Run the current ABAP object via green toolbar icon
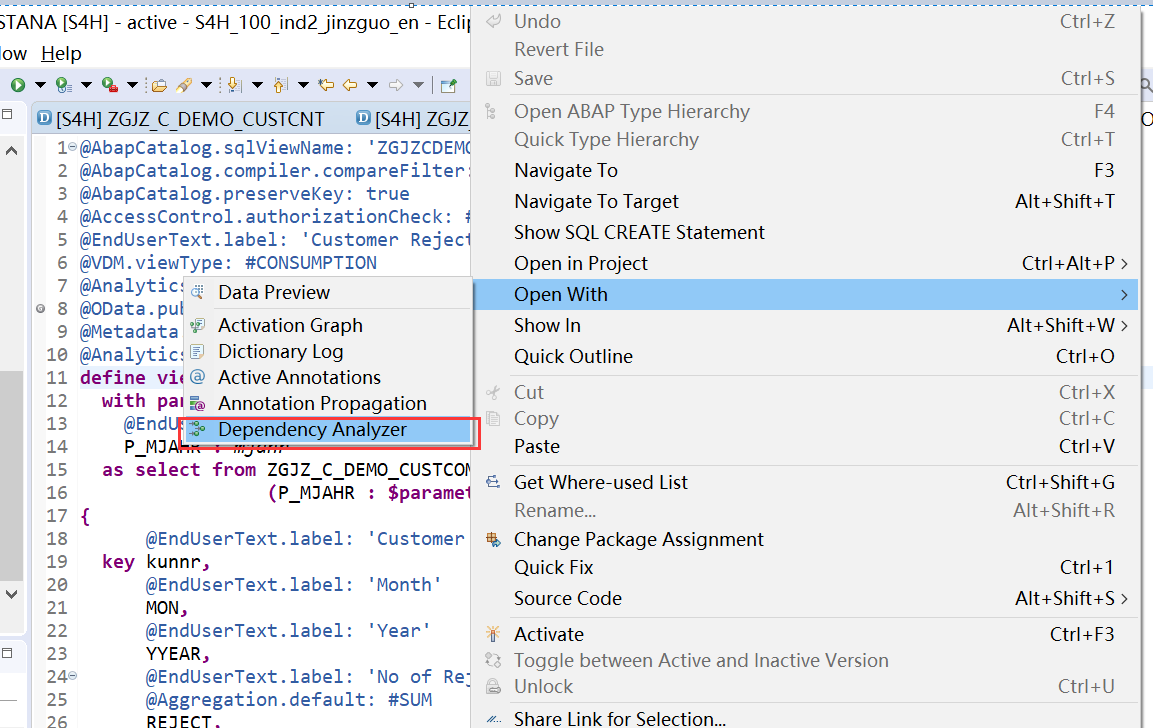The height and width of the screenshot is (728, 1153). [17, 85]
